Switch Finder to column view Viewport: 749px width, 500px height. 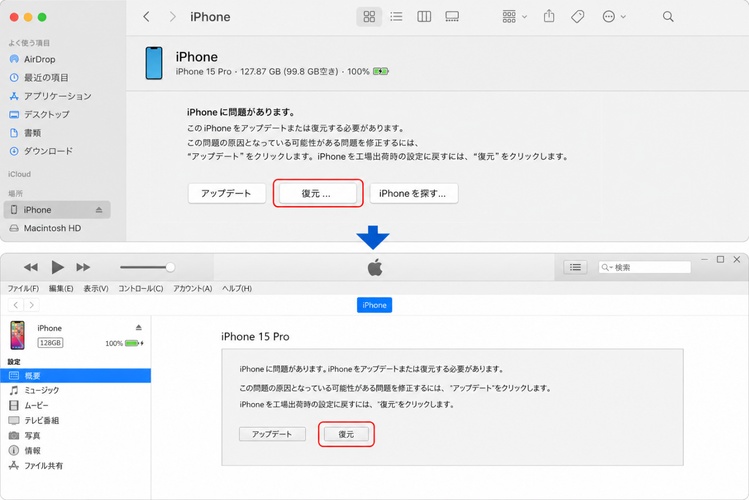coord(424,17)
